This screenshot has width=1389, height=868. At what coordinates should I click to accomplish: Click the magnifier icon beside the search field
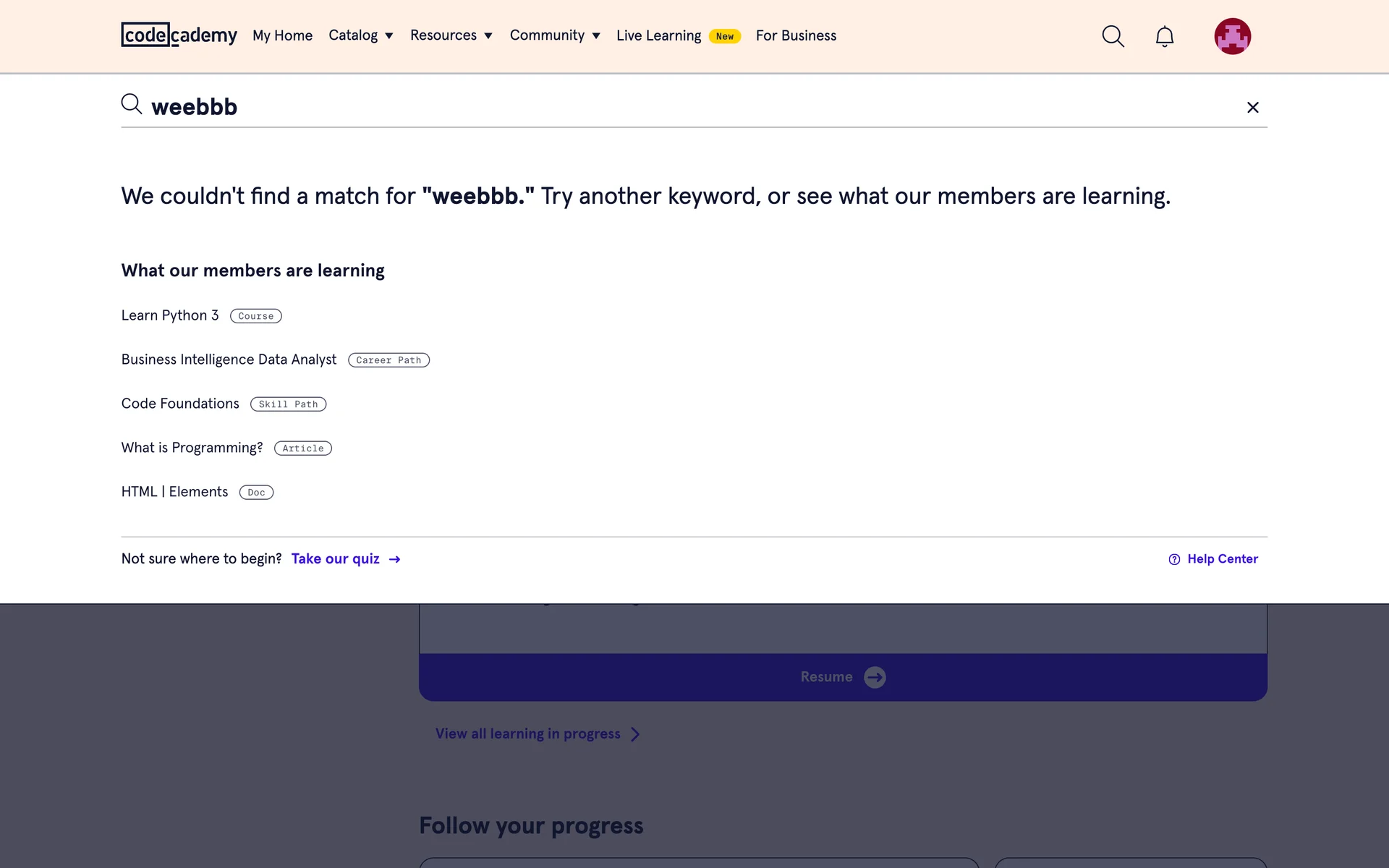tap(131, 104)
